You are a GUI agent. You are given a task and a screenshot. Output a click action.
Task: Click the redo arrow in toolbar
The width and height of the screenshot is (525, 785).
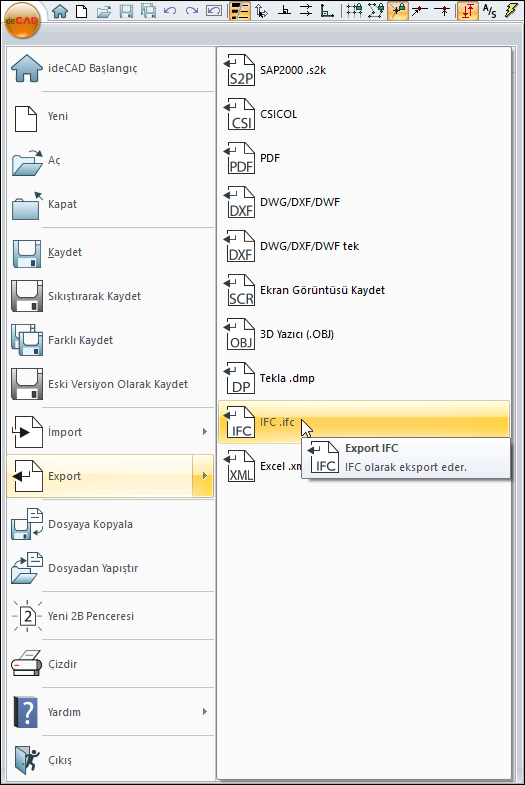coord(192,11)
